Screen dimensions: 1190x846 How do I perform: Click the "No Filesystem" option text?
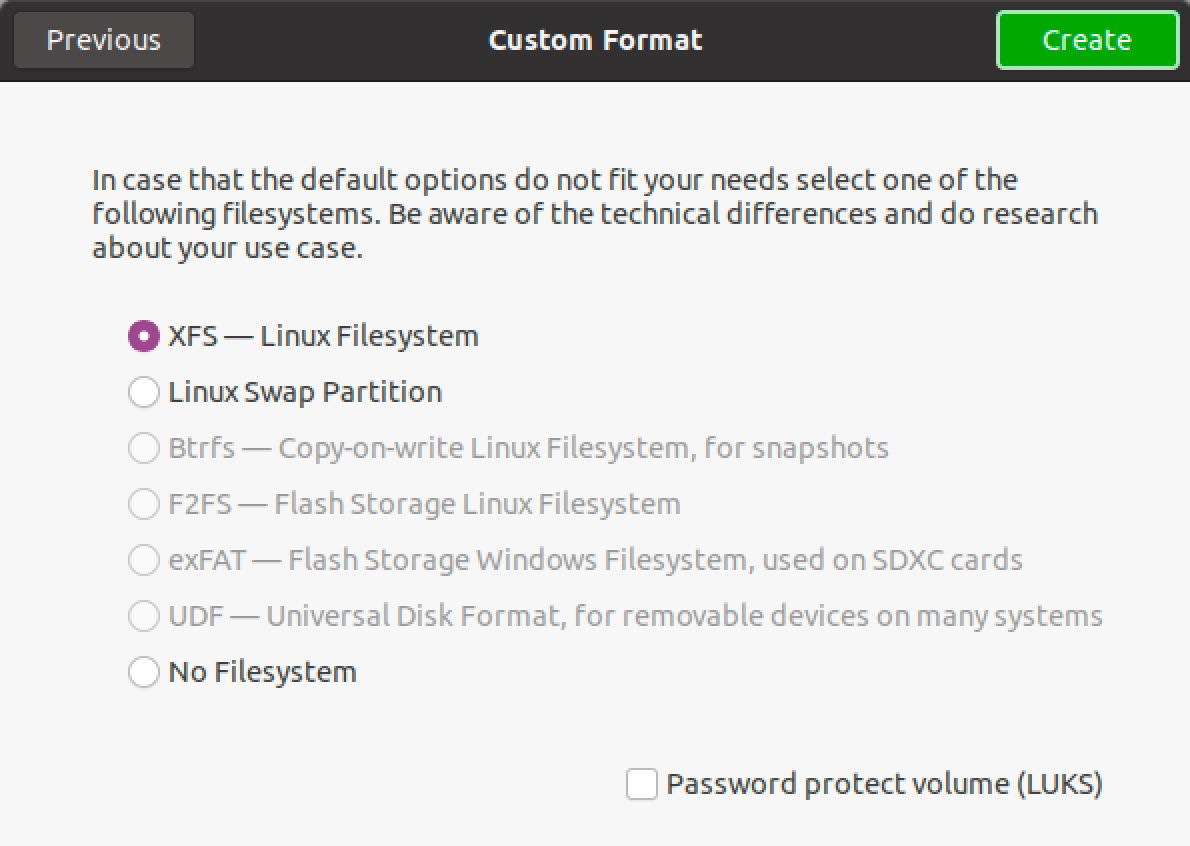coord(262,672)
